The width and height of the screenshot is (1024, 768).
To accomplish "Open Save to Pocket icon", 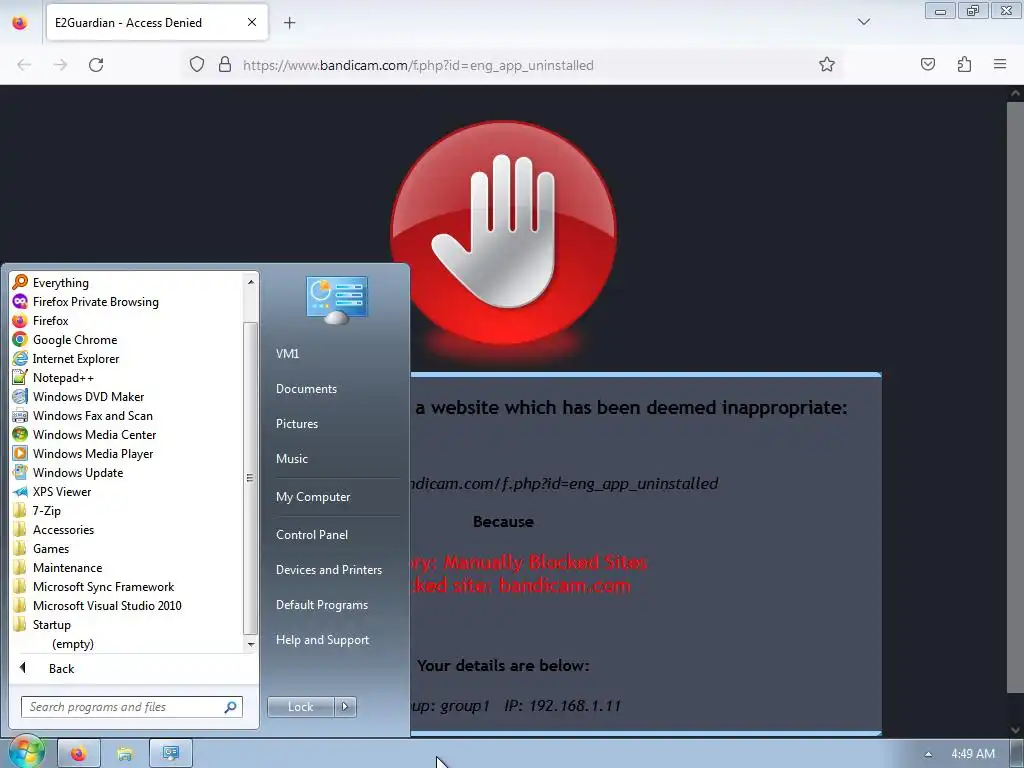I will click(x=927, y=64).
